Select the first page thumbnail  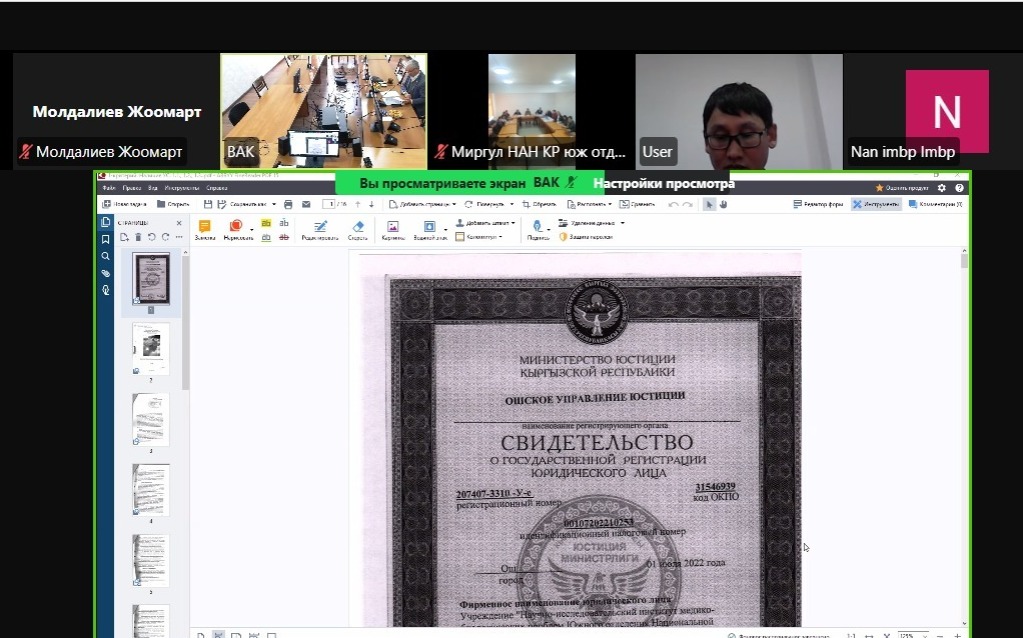(x=151, y=279)
